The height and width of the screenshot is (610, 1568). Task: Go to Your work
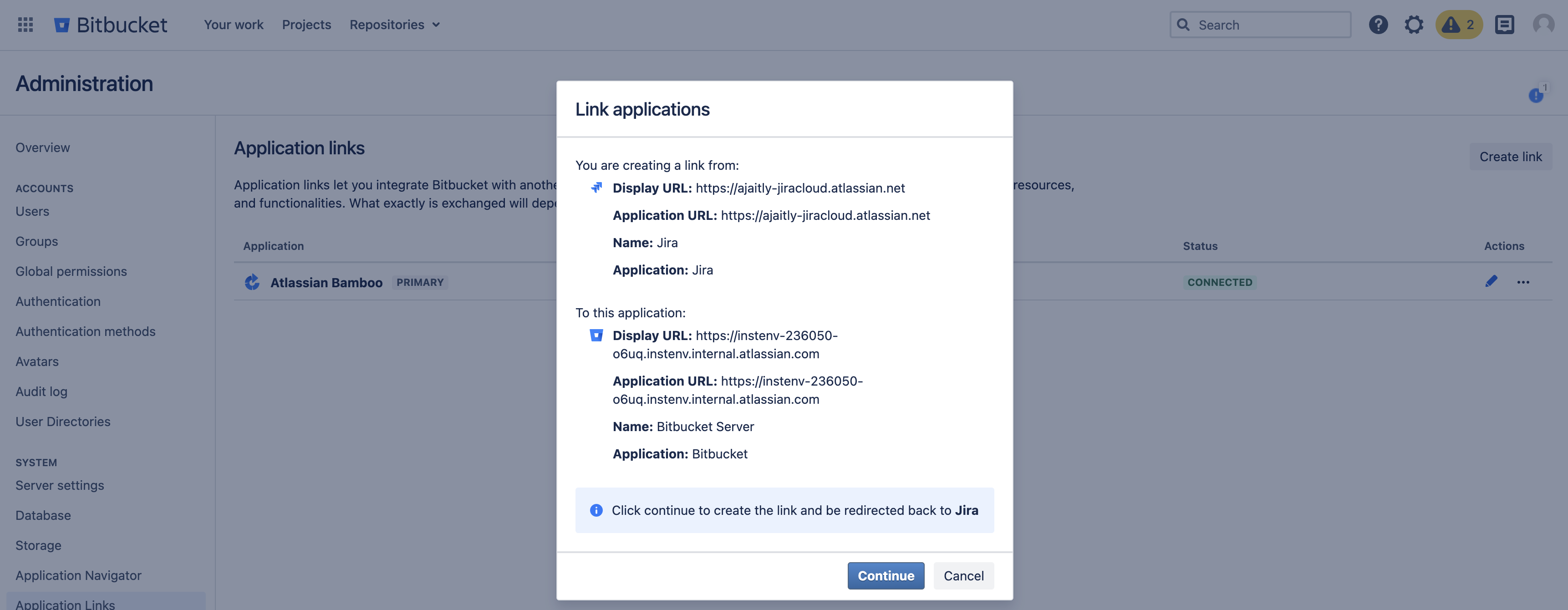pyautogui.click(x=234, y=24)
